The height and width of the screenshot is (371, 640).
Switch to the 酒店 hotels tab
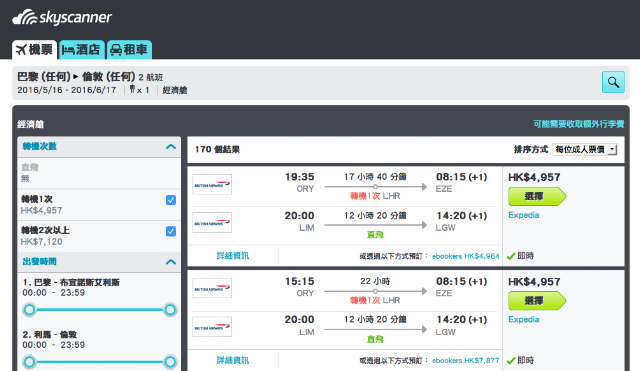click(82, 50)
